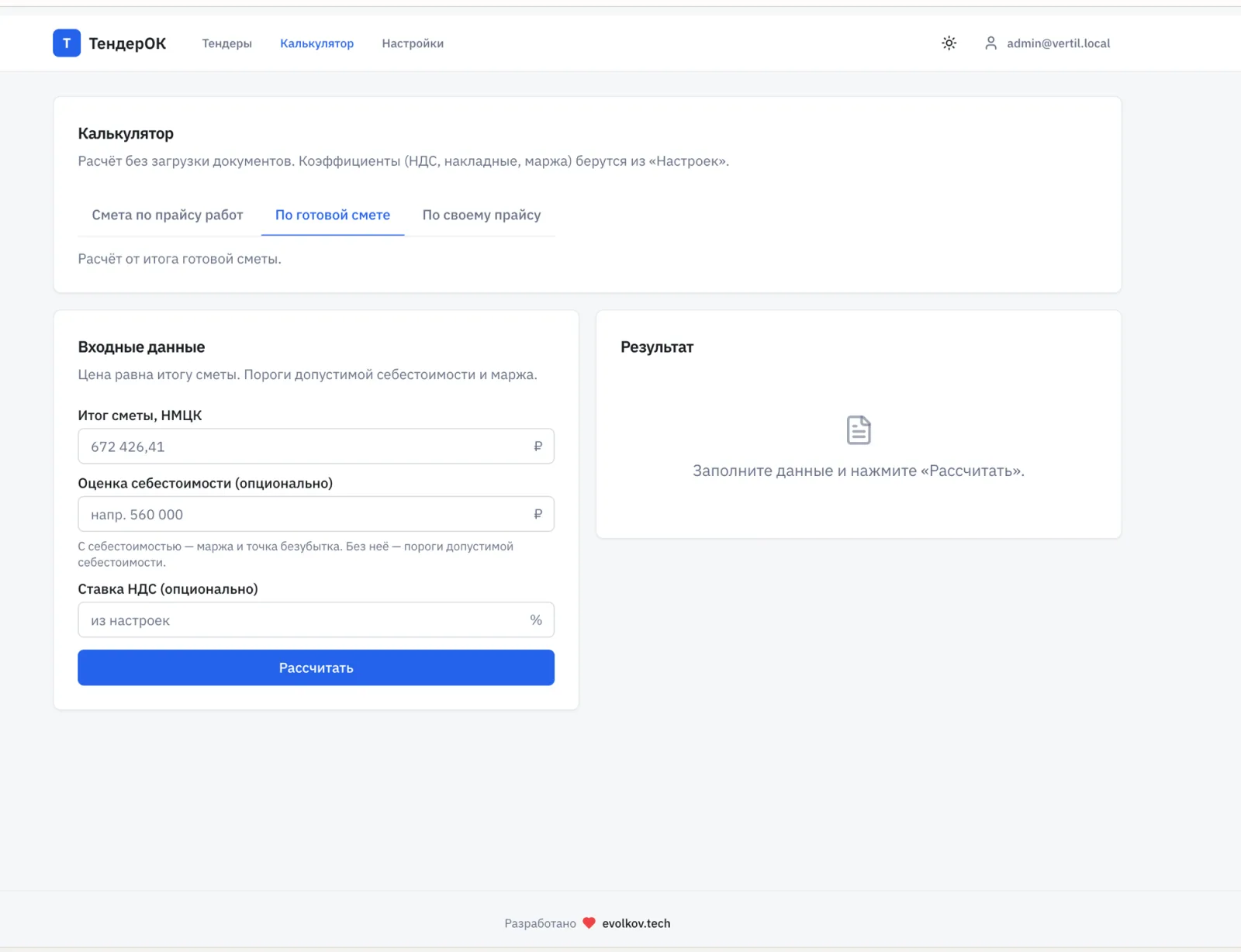This screenshot has height=952, width=1241.
Task: Select the Калькулятор navigation item
Action: pos(316,43)
